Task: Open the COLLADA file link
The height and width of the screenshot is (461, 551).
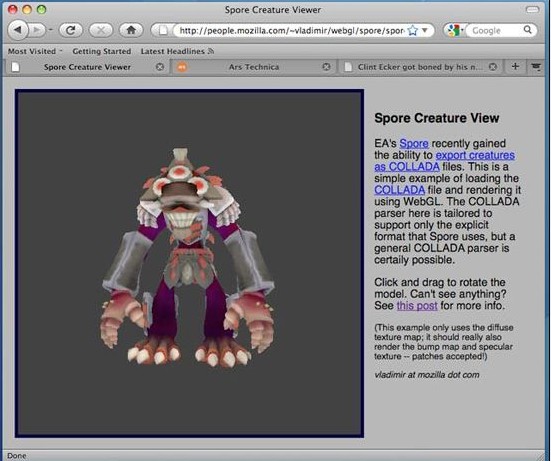Action: pyautogui.click(x=400, y=190)
